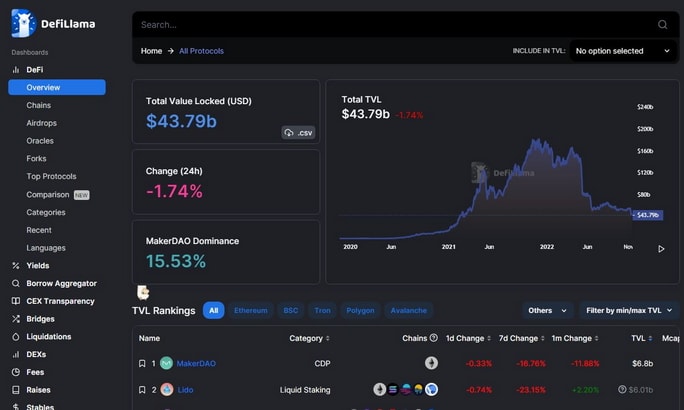Click the Chains column help icon
The image size is (684, 410).
point(433,338)
